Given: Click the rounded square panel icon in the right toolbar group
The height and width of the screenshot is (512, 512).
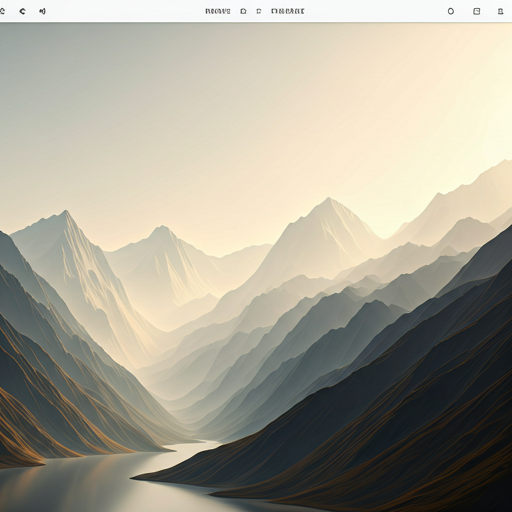Looking at the screenshot, I should (477, 11).
